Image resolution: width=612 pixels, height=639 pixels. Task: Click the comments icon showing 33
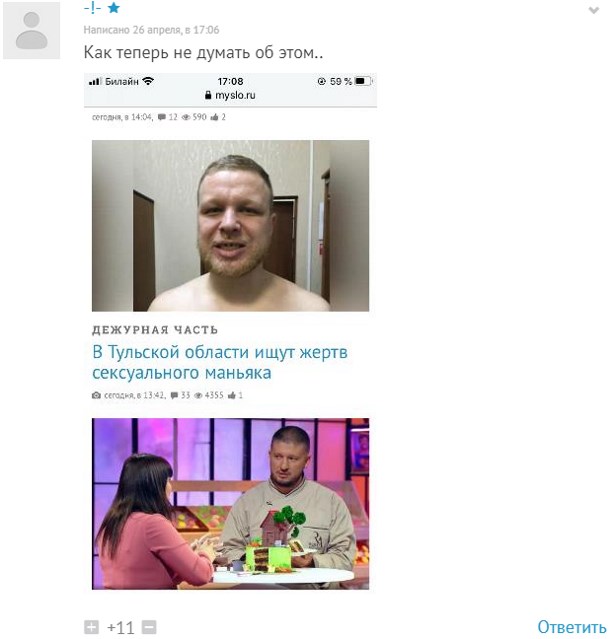(174, 395)
